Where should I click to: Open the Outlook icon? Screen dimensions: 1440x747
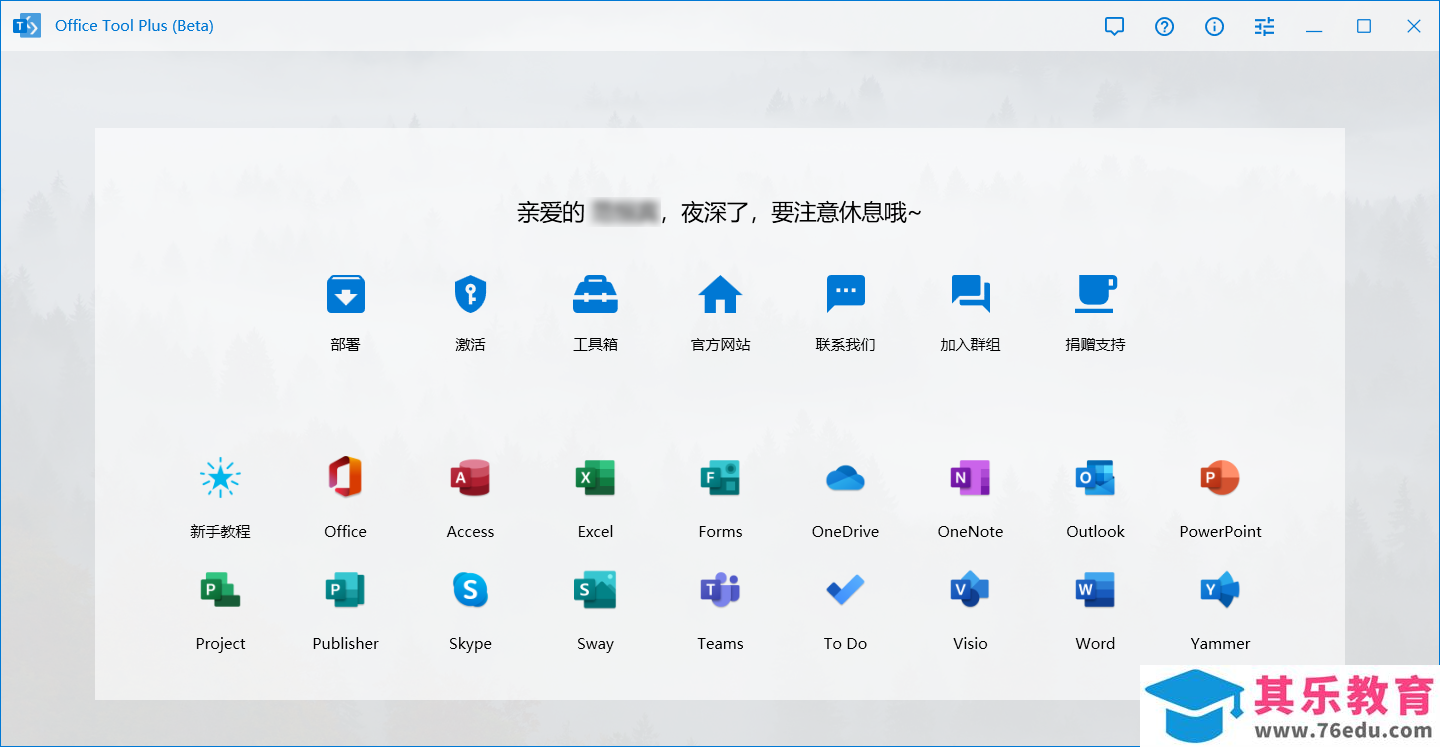coord(1095,478)
